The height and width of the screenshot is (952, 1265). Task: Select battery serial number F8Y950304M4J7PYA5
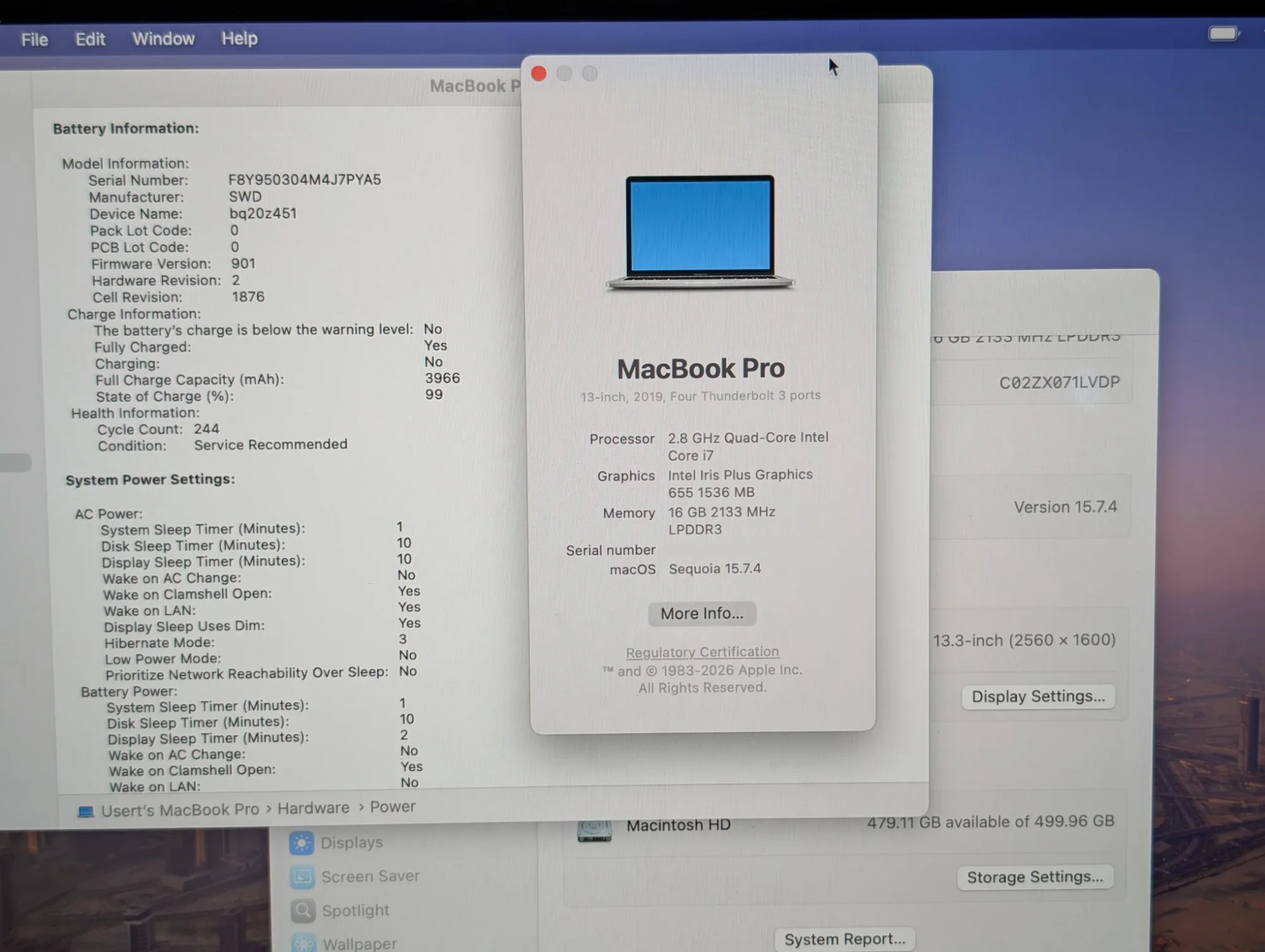[x=304, y=180]
